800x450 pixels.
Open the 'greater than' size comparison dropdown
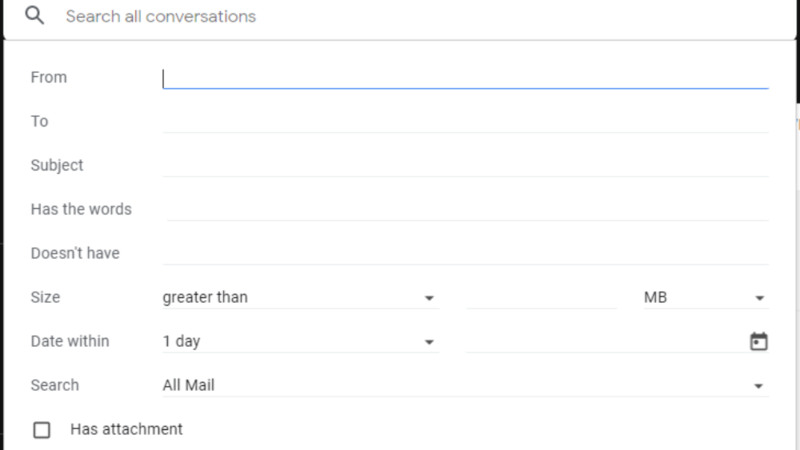click(x=301, y=297)
